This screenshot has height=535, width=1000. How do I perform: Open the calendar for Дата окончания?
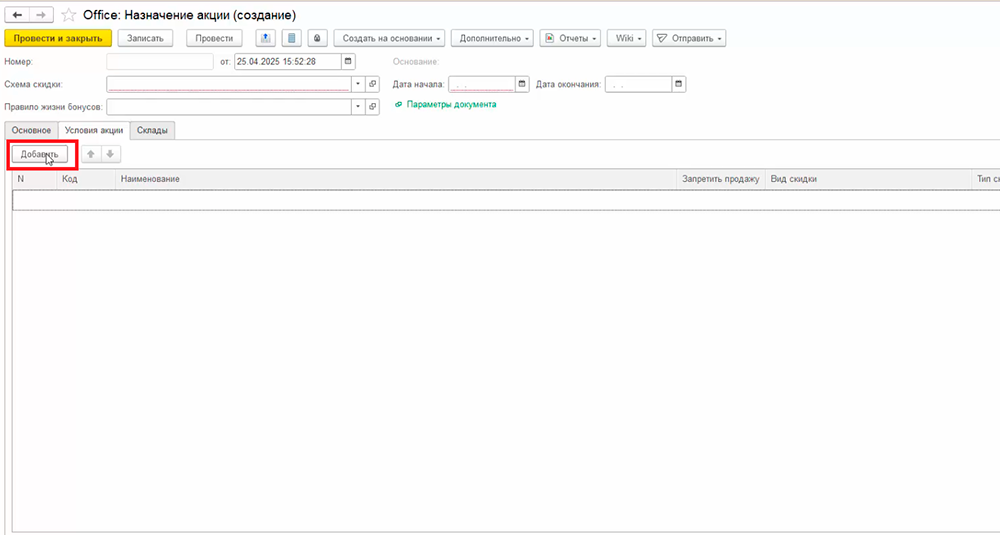[679, 84]
